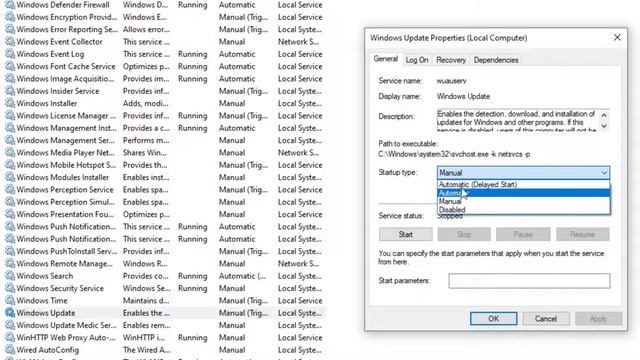This screenshot has width=640, height=360.
Task: Click the wuauserv service name value
Action: (x=451, y=81)
